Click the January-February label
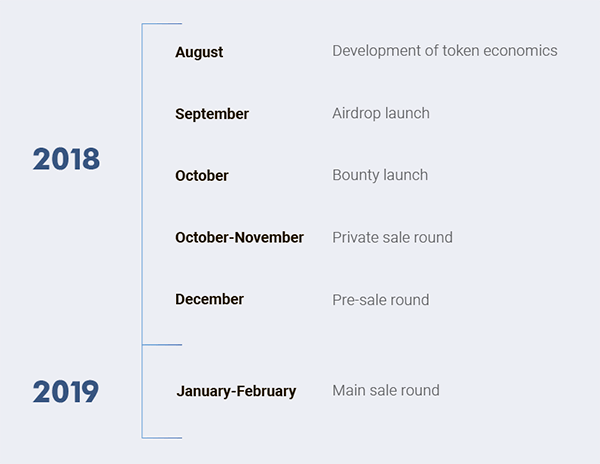 tap(236, 391)
